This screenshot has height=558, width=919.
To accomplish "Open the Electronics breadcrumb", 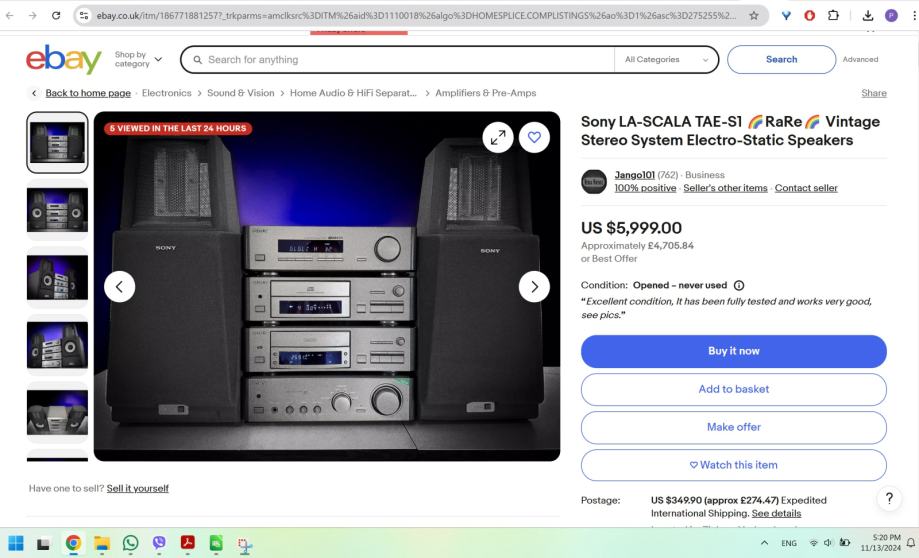I will click(x=166, y=93).
